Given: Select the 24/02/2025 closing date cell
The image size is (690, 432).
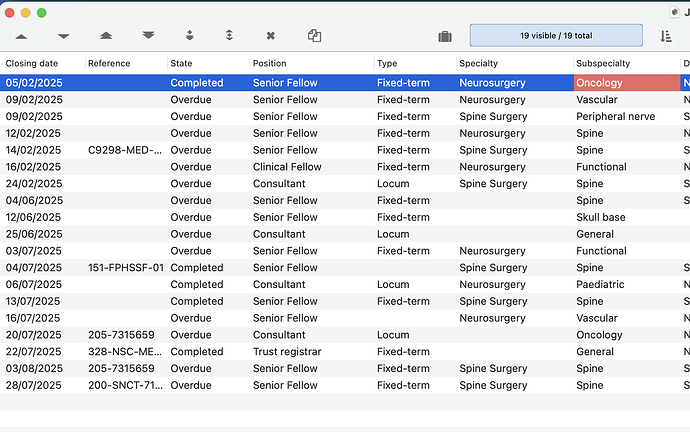Looking at the screenshot, I should [33, 183].
